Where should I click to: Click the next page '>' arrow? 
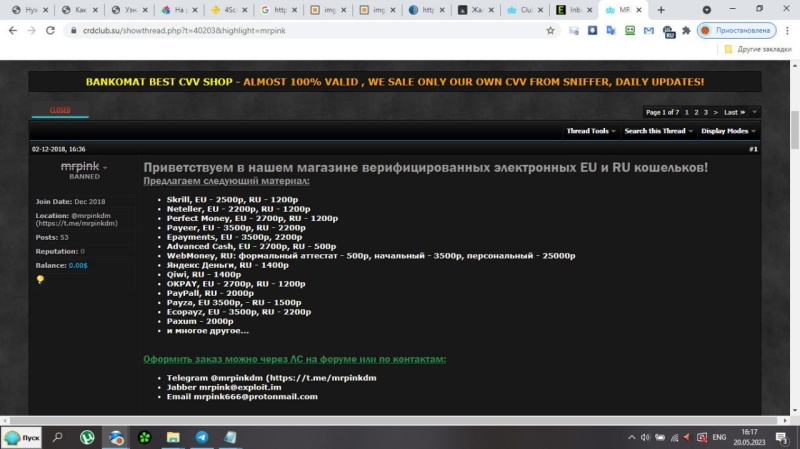(715, 112)
